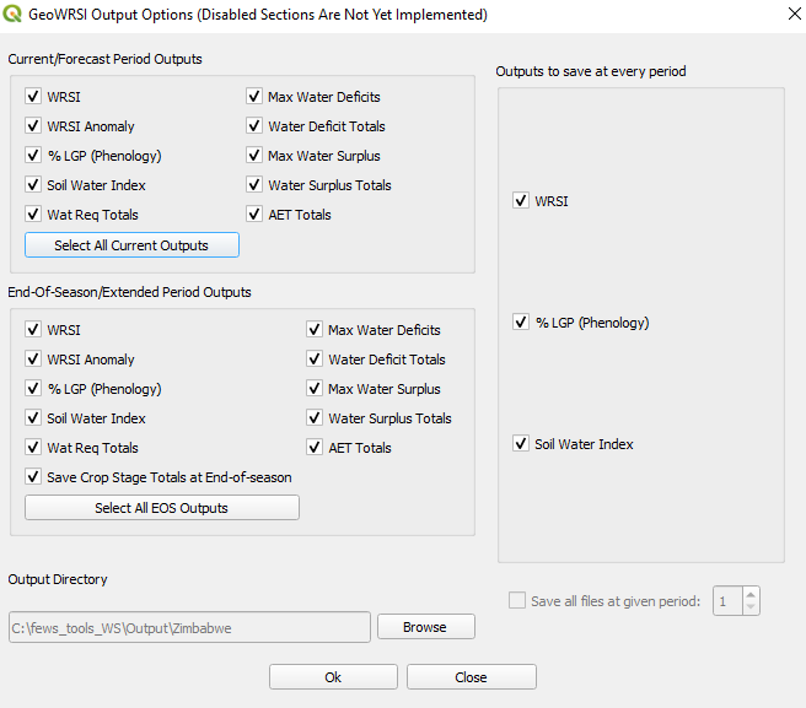Click the Output Directory path field
Image resolution: width=806 pixels, height=708 pixels.
click(189, 627)
